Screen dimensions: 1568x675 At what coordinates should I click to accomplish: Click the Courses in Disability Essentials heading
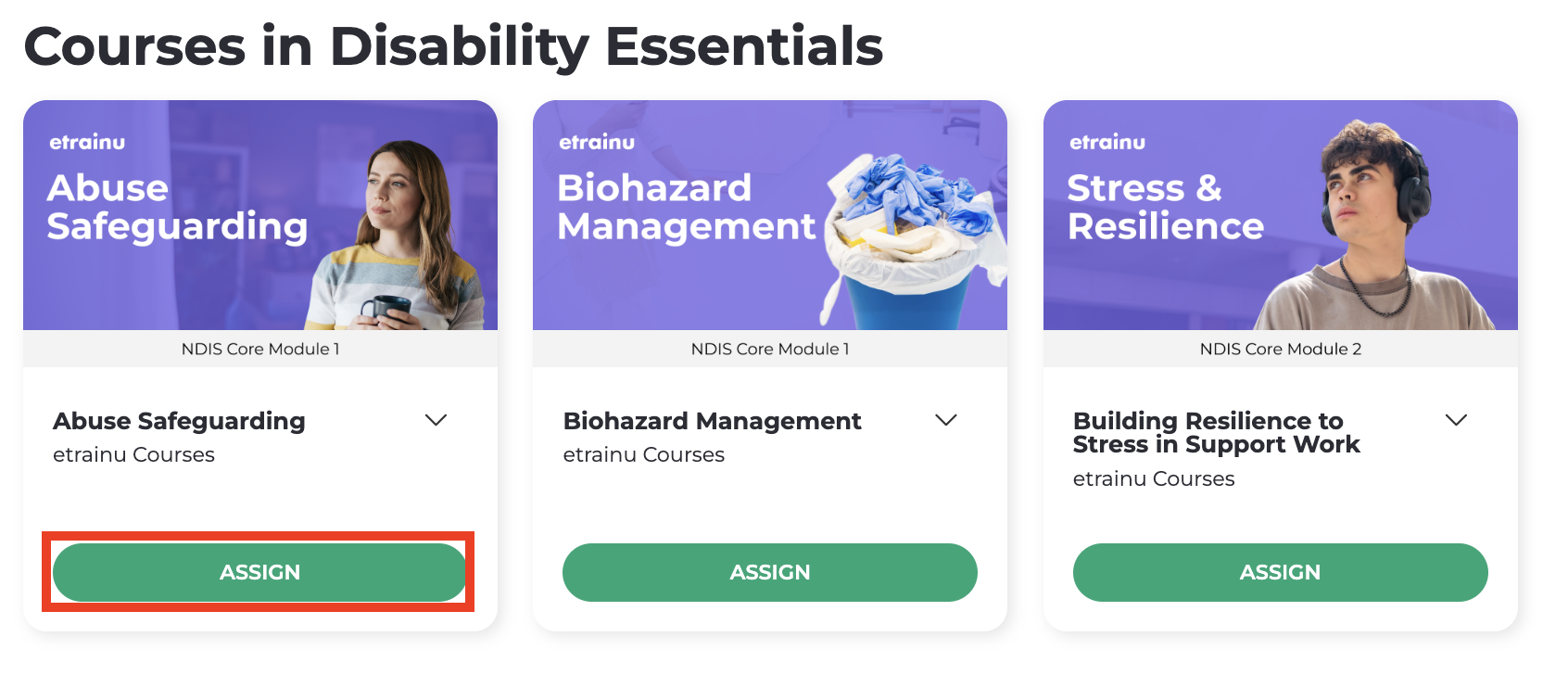click(453, 46)
